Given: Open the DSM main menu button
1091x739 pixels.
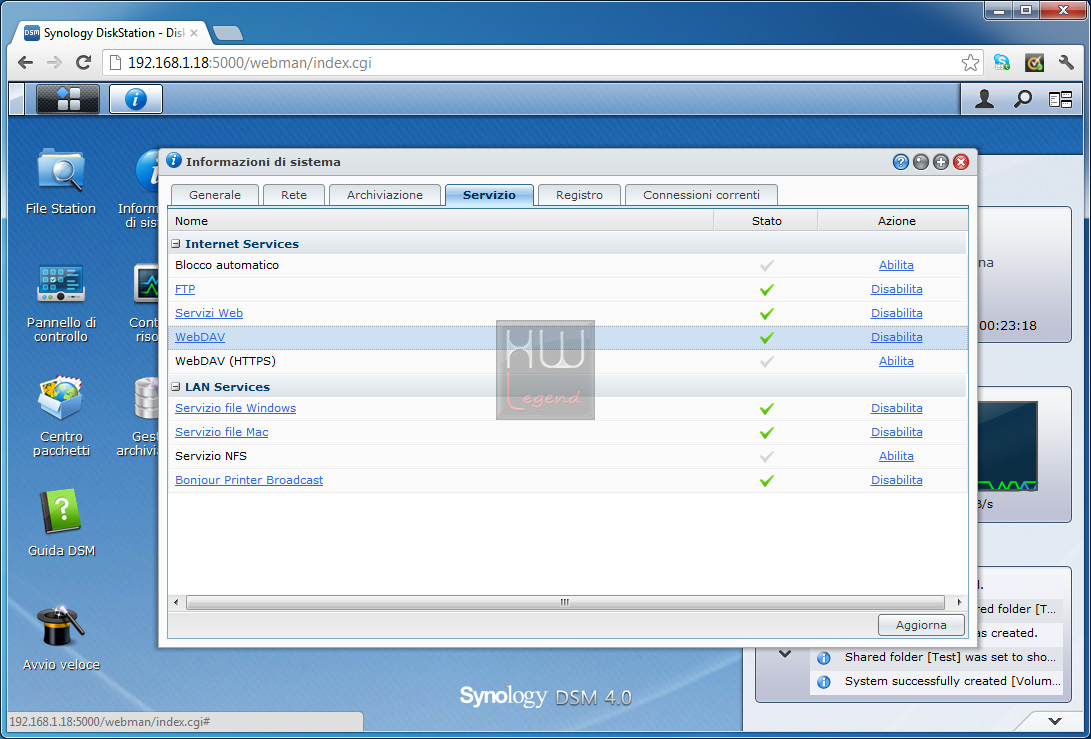Looking at the screenshot, I should [67, 99].
